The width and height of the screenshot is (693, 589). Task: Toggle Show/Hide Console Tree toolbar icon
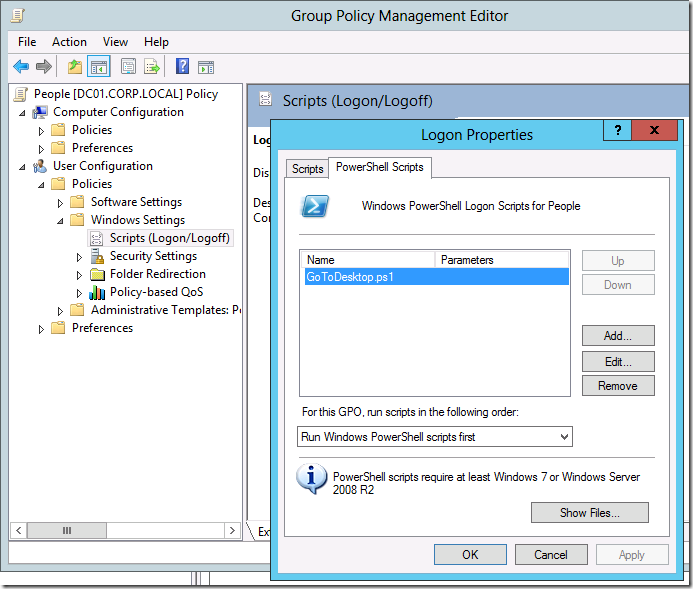[x=98, y=67]
